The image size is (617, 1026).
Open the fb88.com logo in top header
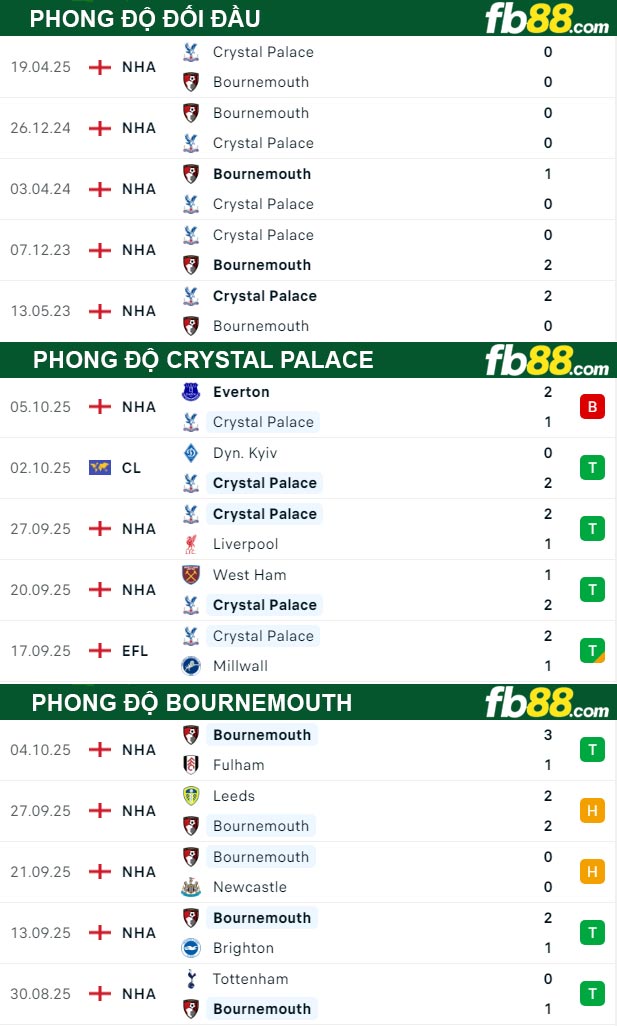click(546, 19)
